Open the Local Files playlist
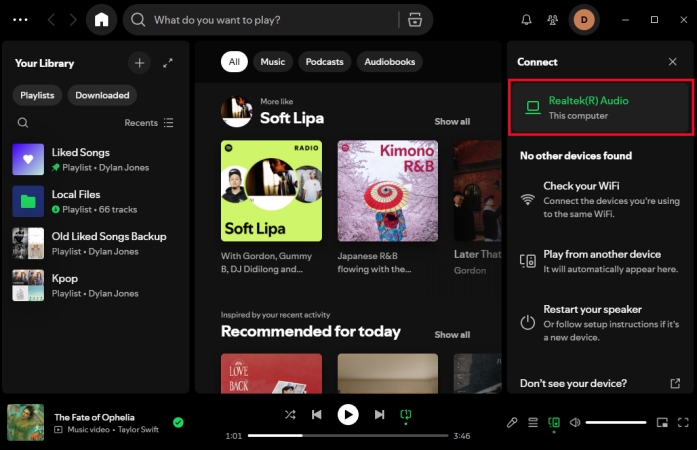This screenshot has height=450, width=697. 95,201
